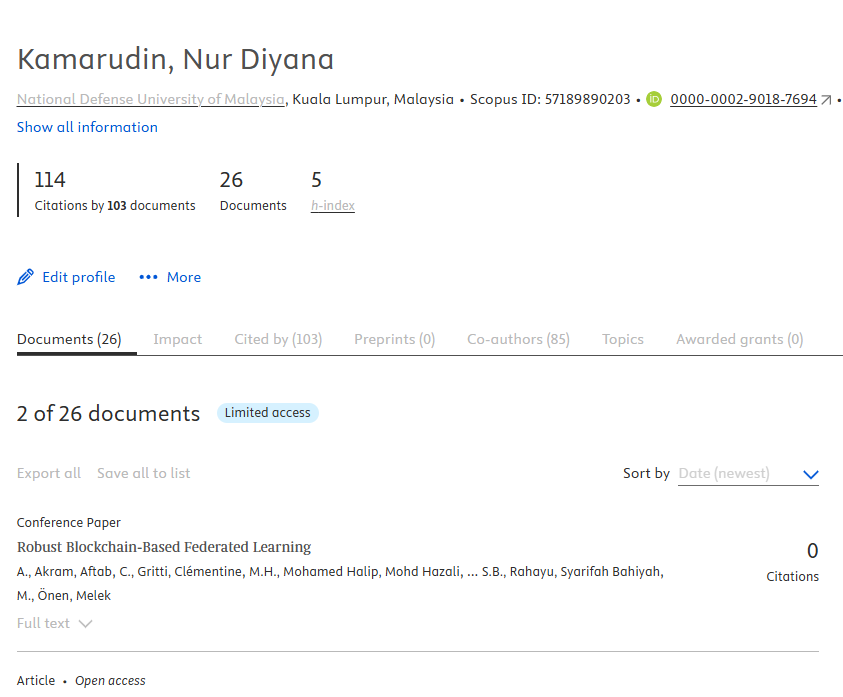
Task: Open the Topics tab
Action: pos(622,339)
